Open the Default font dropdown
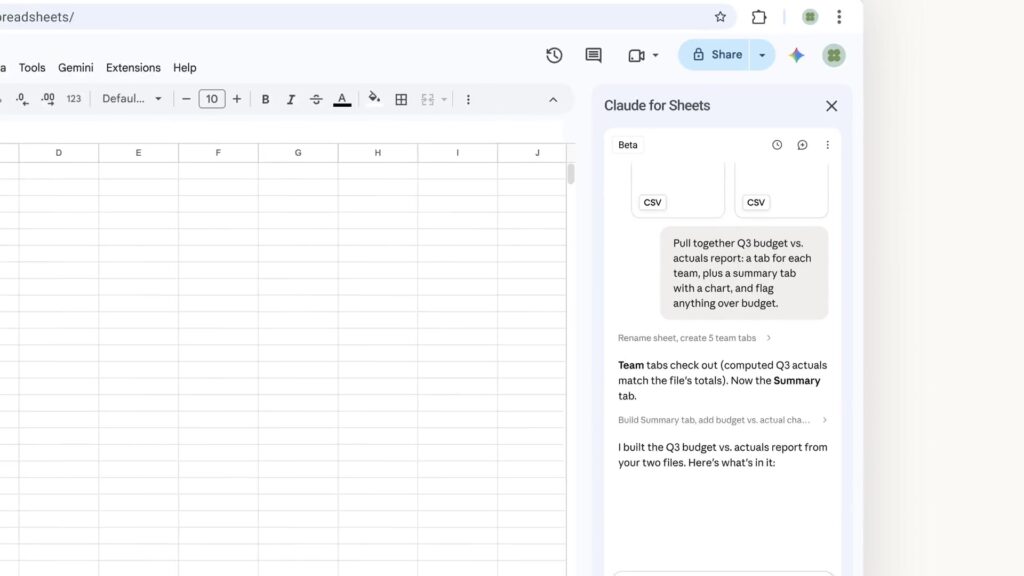Image resolution: width=1024 pixels, height=576 pixels. click(131, 99)
